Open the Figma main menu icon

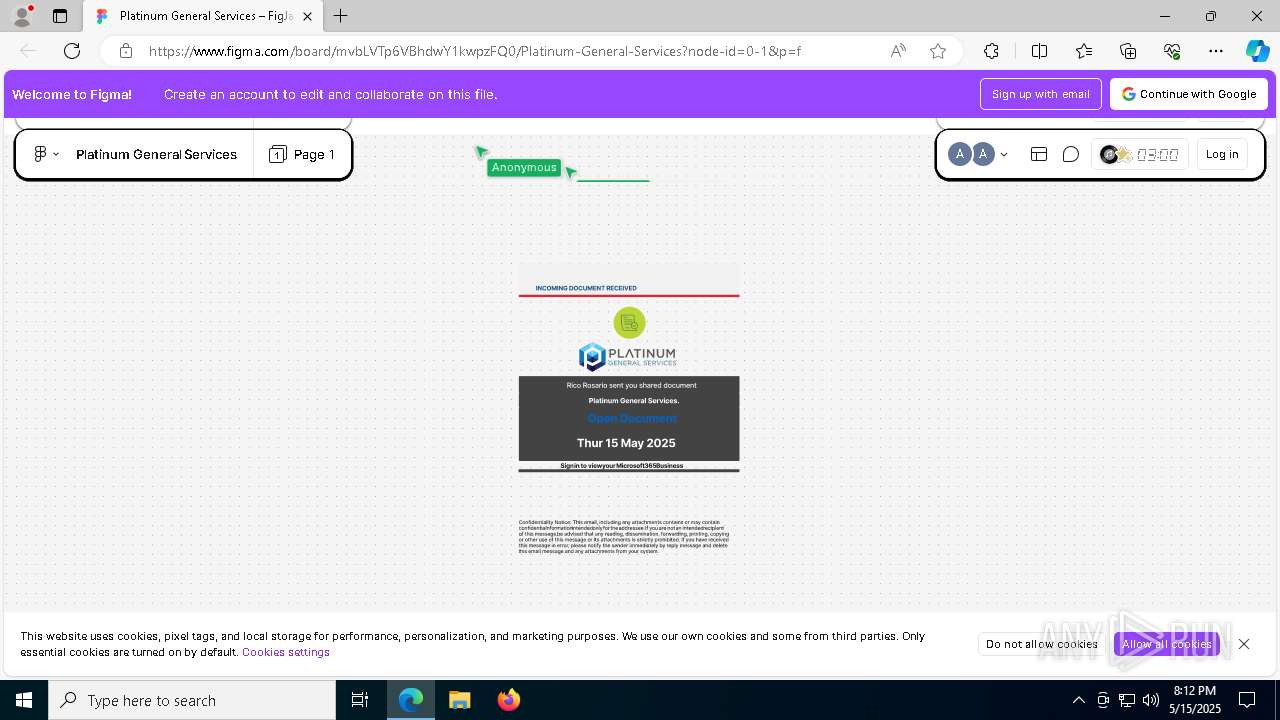(40, 154)
